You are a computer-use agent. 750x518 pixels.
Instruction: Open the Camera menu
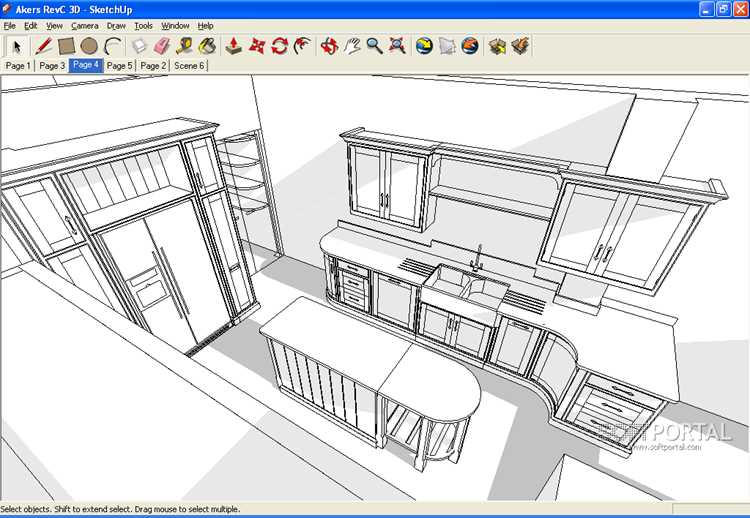(85, 26)
